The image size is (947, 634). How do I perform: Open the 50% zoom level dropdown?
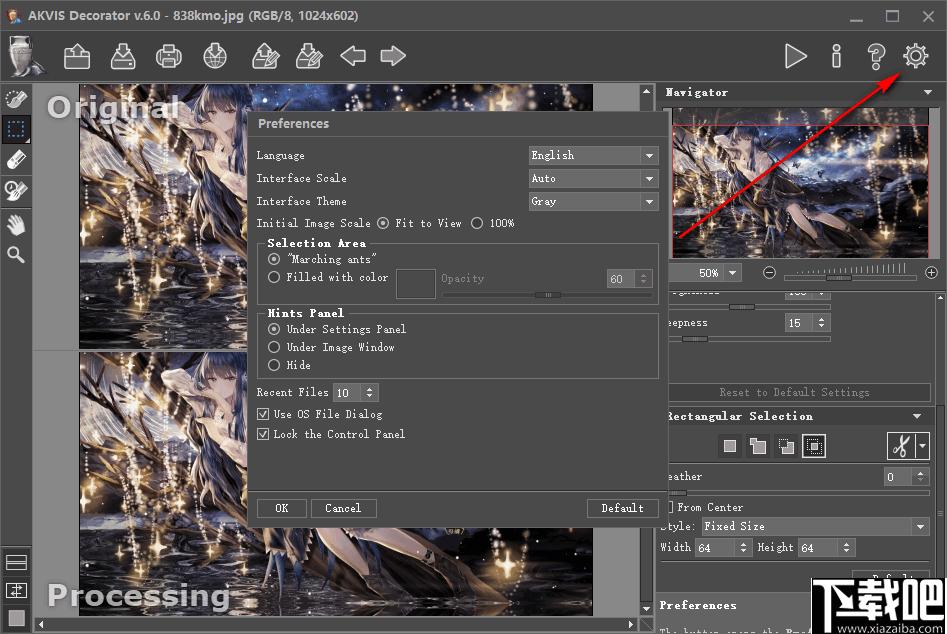(732, 273)
